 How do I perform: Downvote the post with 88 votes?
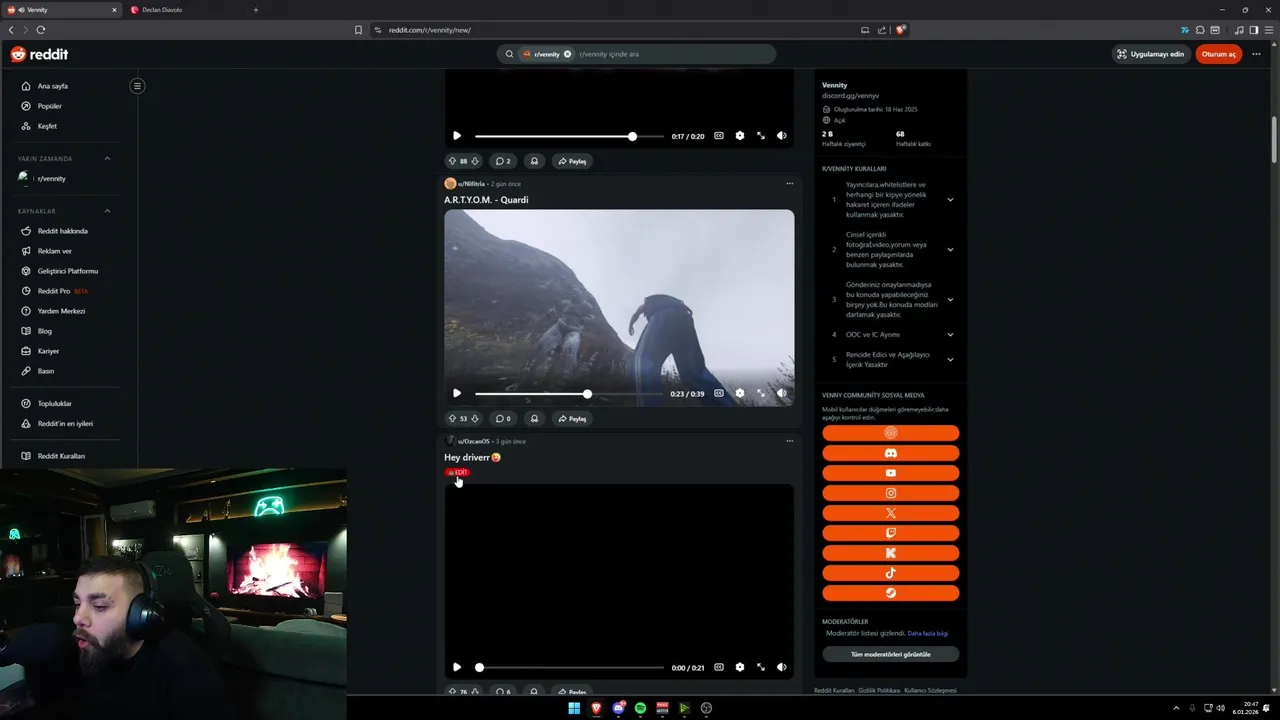(475, 161)
